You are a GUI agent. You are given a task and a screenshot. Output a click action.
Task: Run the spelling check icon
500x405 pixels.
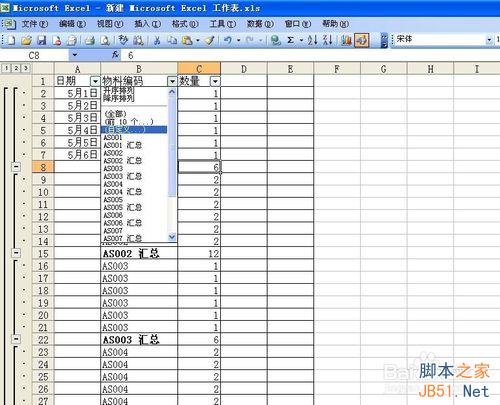pos(123,40)
